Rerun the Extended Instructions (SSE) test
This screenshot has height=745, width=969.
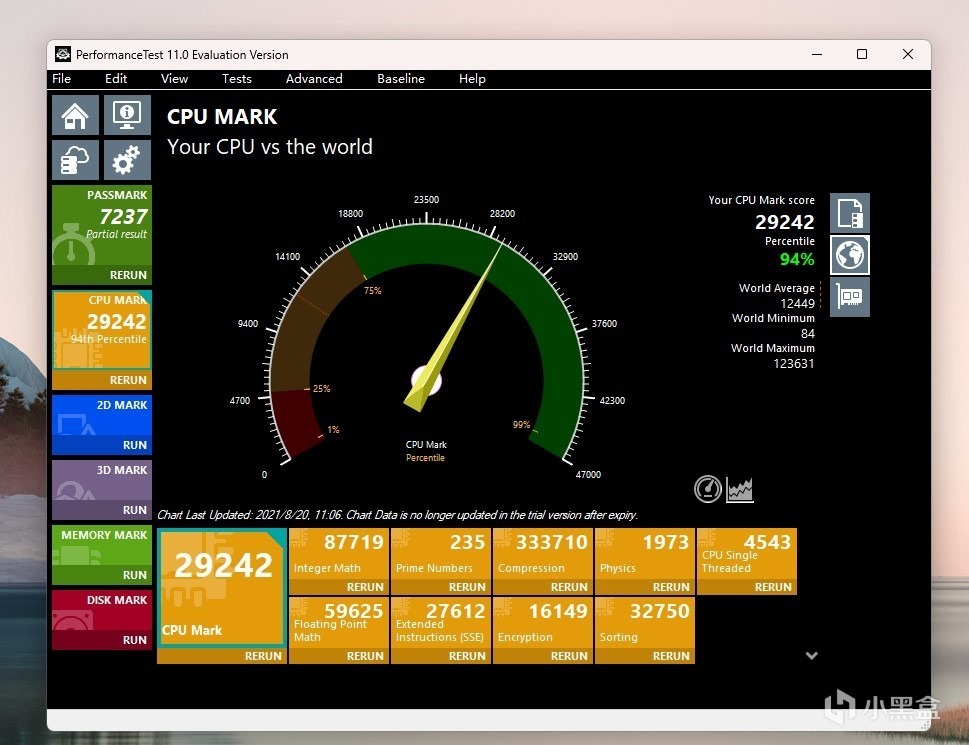coord(467,656)
